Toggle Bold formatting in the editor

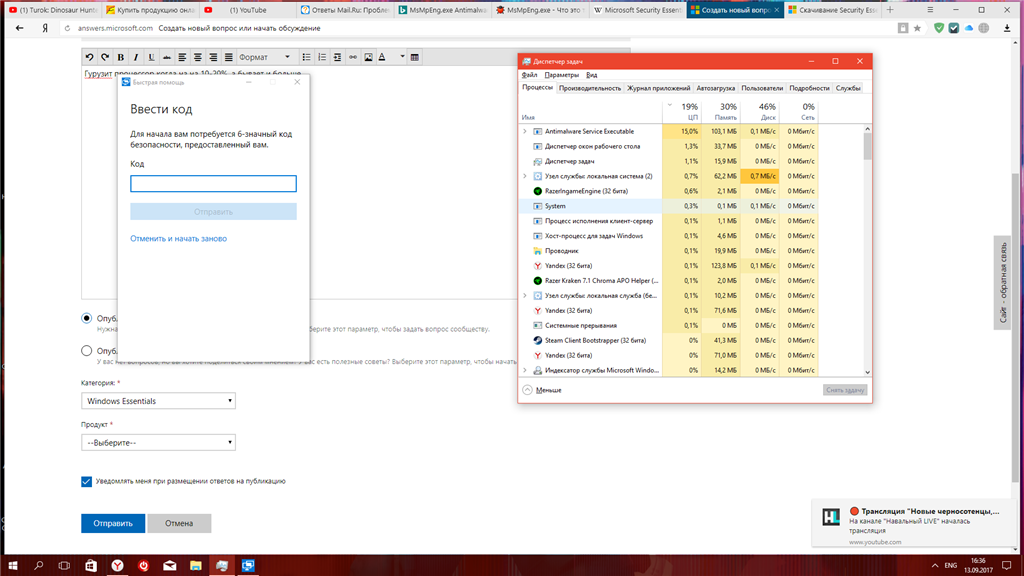point(121,57)
